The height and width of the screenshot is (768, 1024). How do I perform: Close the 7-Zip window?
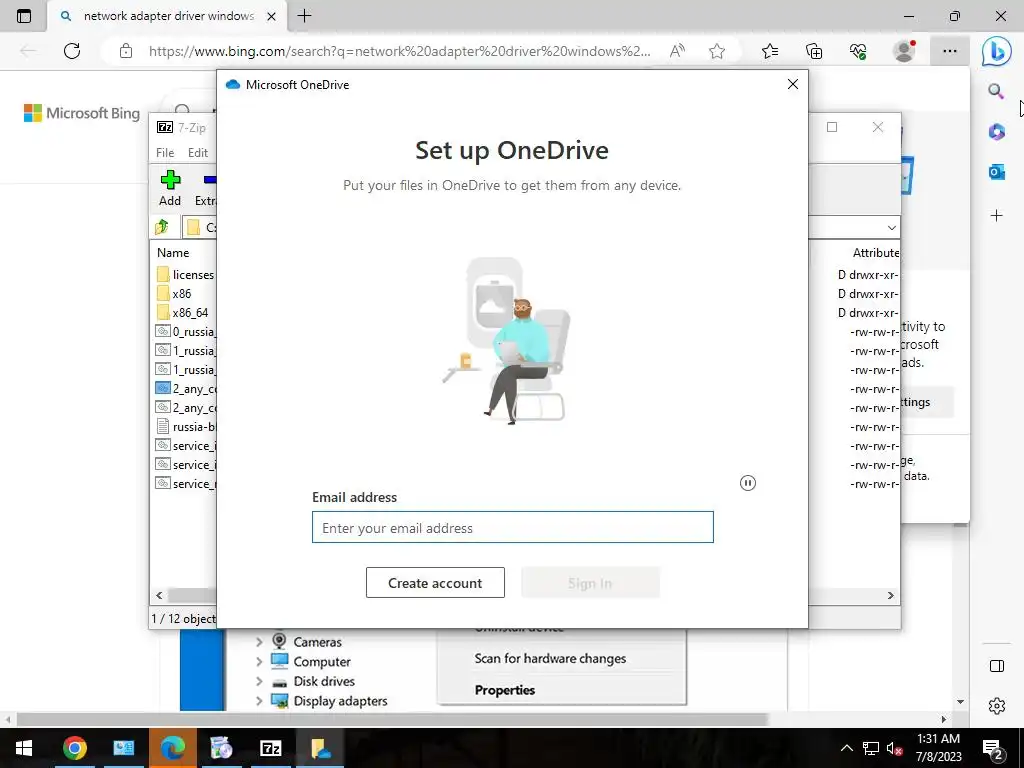(x=878, y=127)
